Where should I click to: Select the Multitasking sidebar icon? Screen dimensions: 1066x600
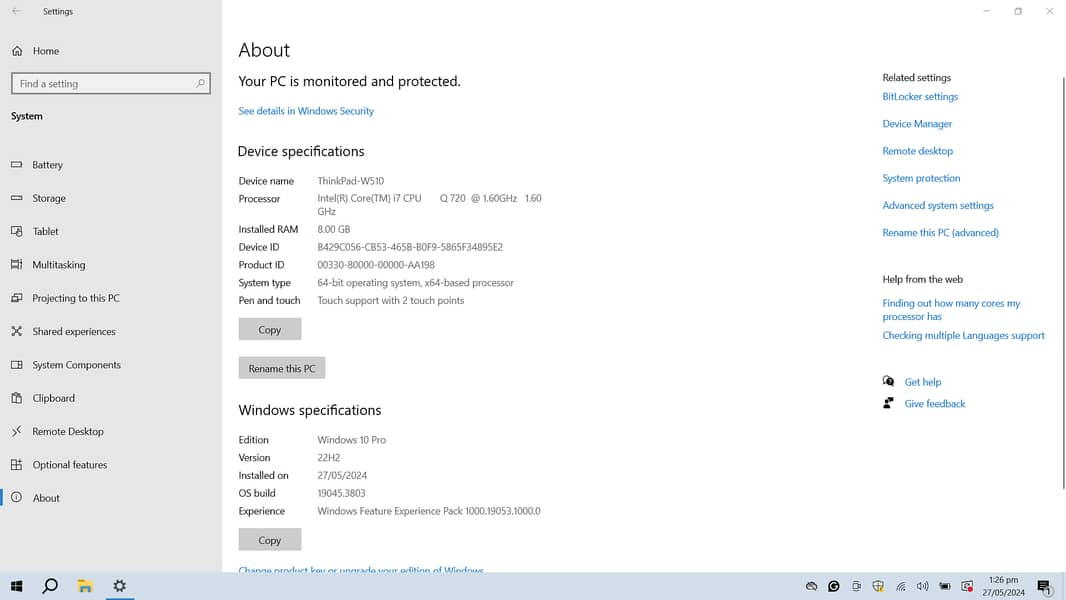(16, 265)
